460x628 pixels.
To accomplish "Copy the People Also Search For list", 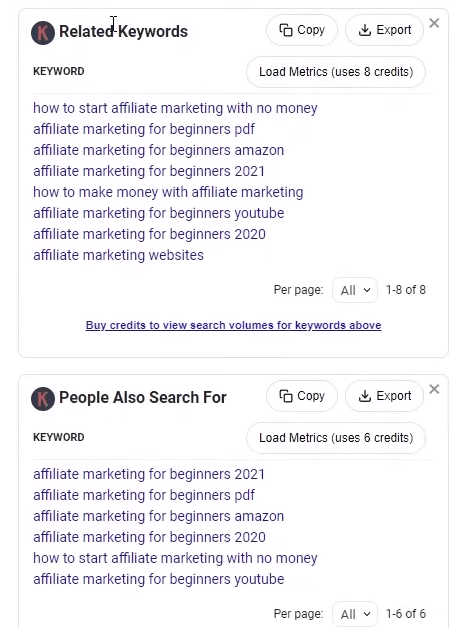I will (x=302, y=396).
